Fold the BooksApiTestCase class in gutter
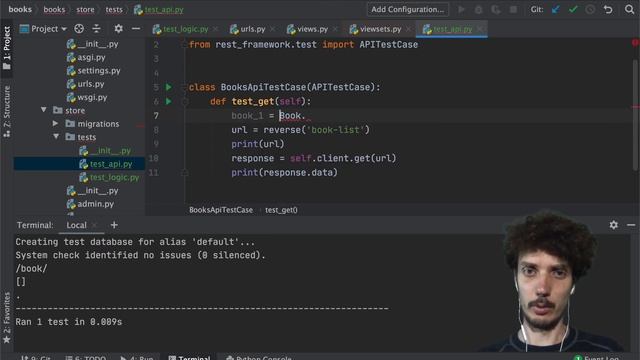The image size is (640, 360). (184, 87)
